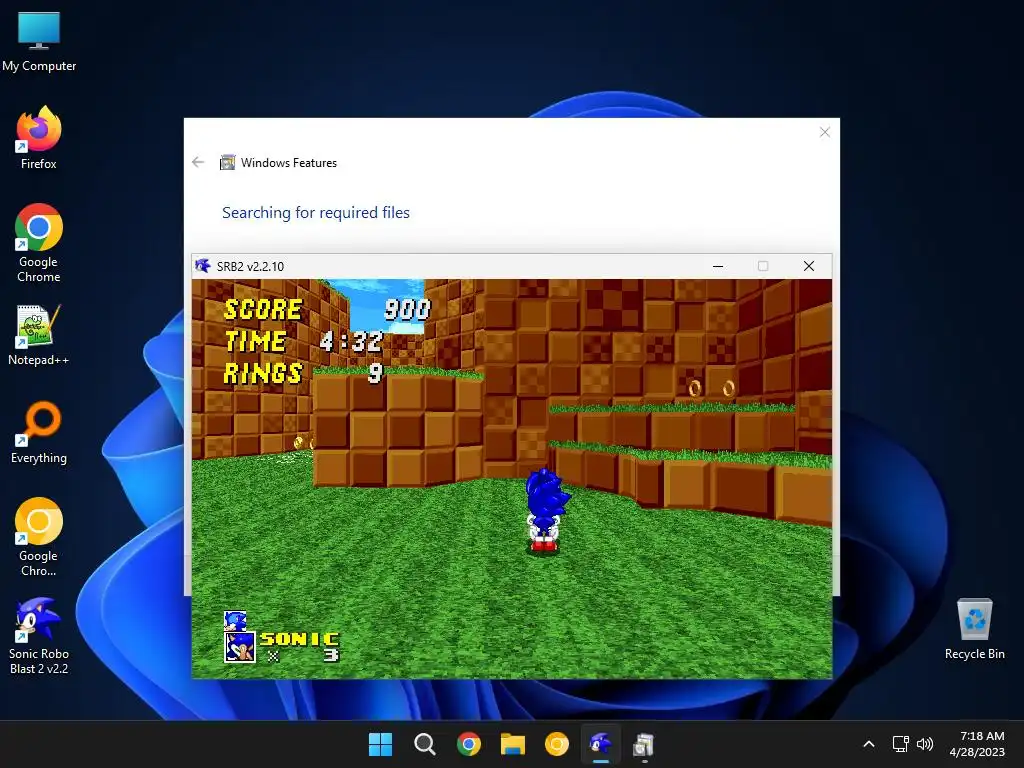Launch Everything search desktop shortcut
The height and width of the screenshot is (768, 1024).
[x=39, y=432]
